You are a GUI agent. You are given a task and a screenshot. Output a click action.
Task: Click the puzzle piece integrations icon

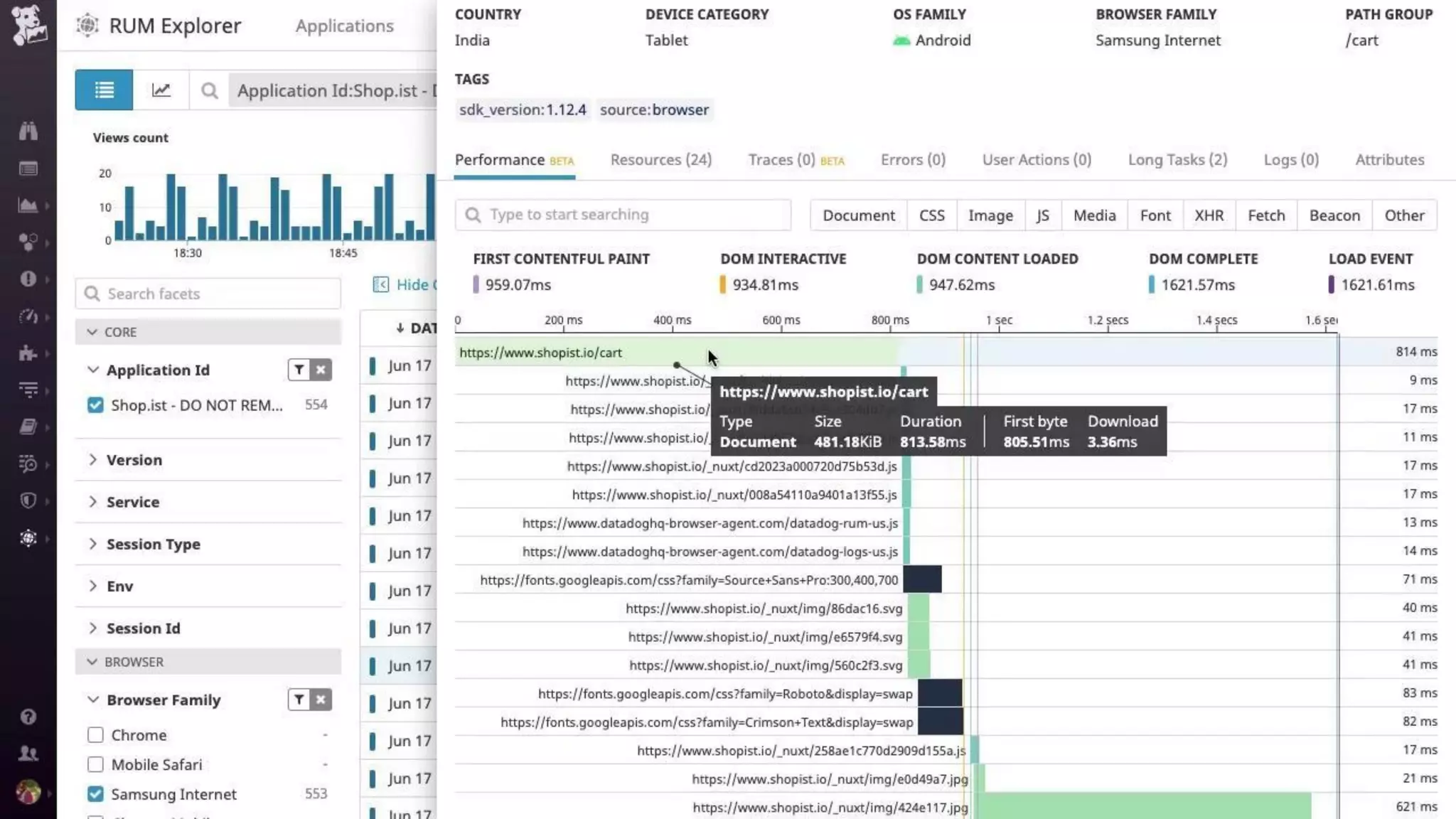coord(28,353)
